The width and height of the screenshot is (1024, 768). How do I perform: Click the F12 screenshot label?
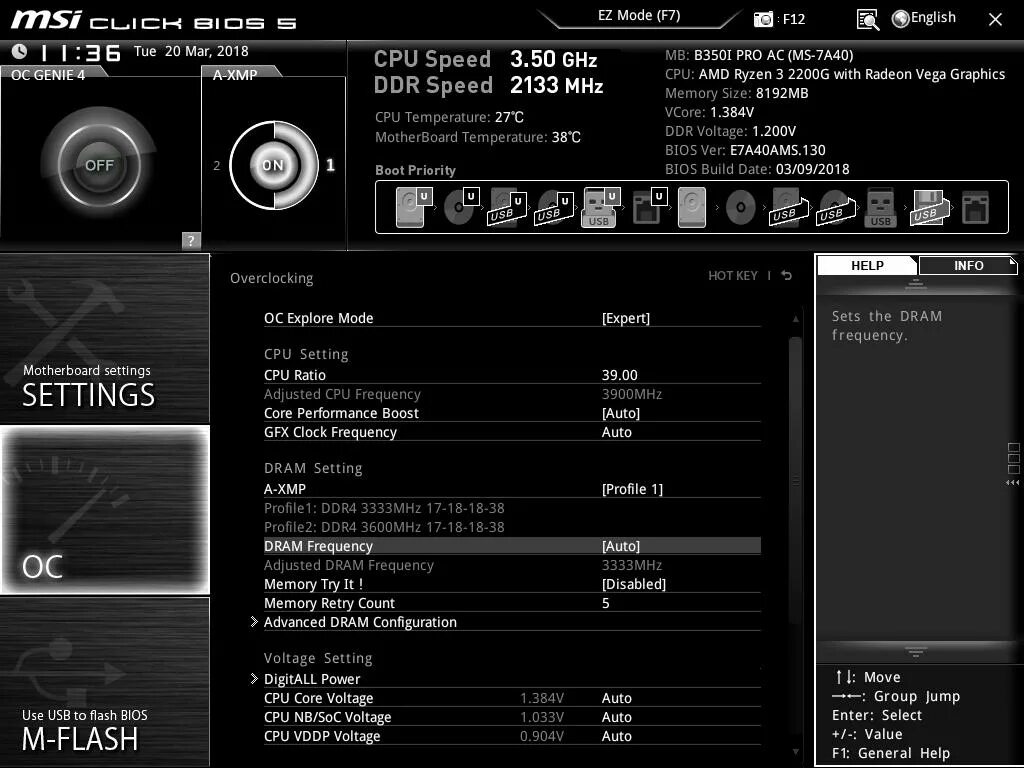click(x=793, y=19)
